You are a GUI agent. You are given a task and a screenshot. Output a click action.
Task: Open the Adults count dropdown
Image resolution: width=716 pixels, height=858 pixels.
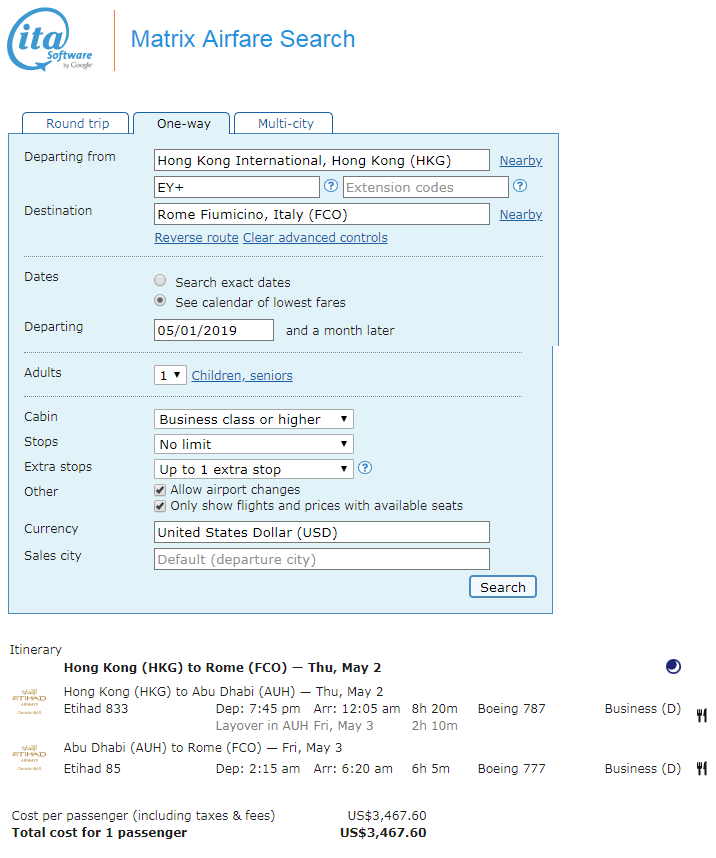[x=170, y=375]
